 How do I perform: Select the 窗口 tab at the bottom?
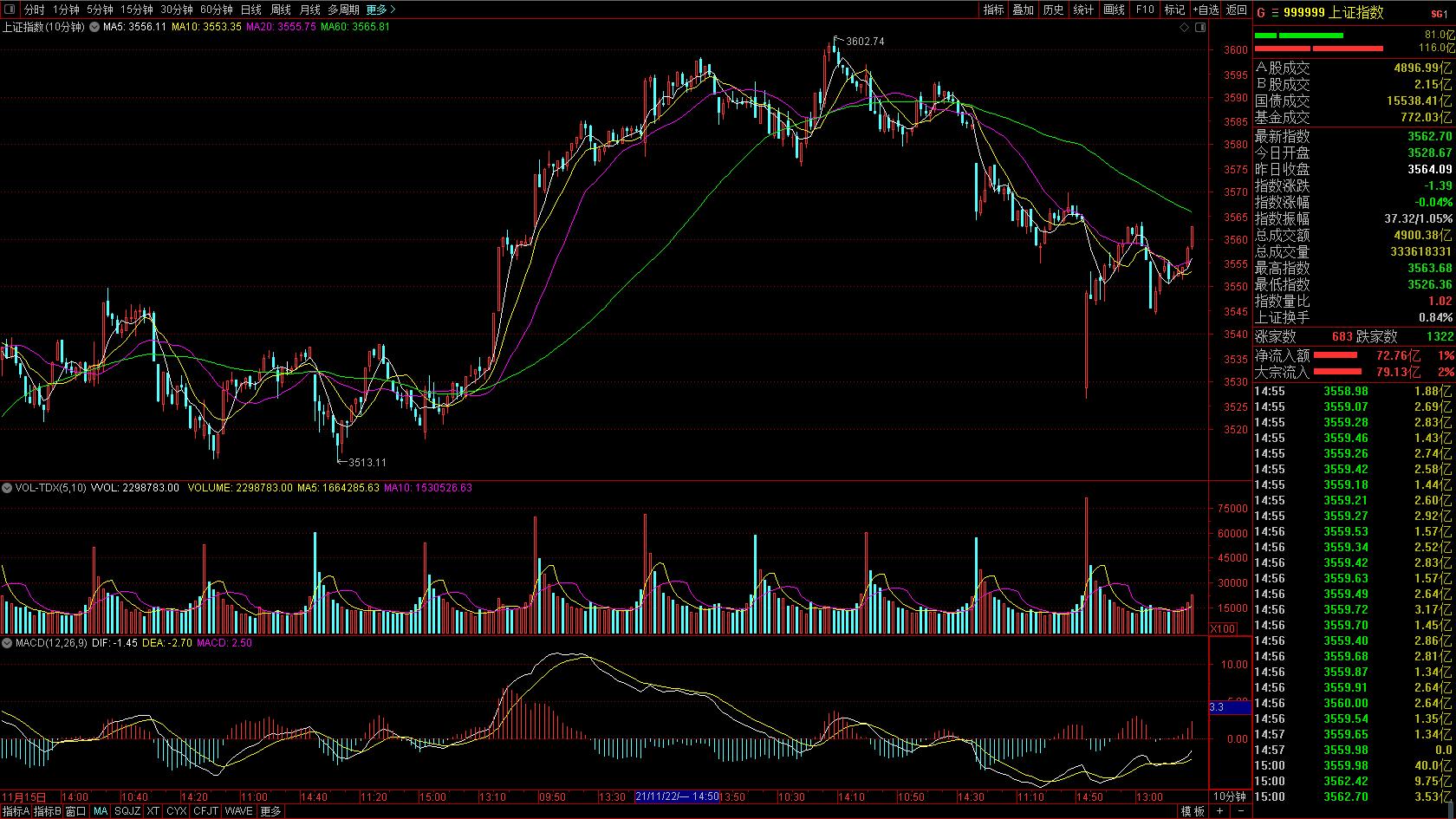76,811
